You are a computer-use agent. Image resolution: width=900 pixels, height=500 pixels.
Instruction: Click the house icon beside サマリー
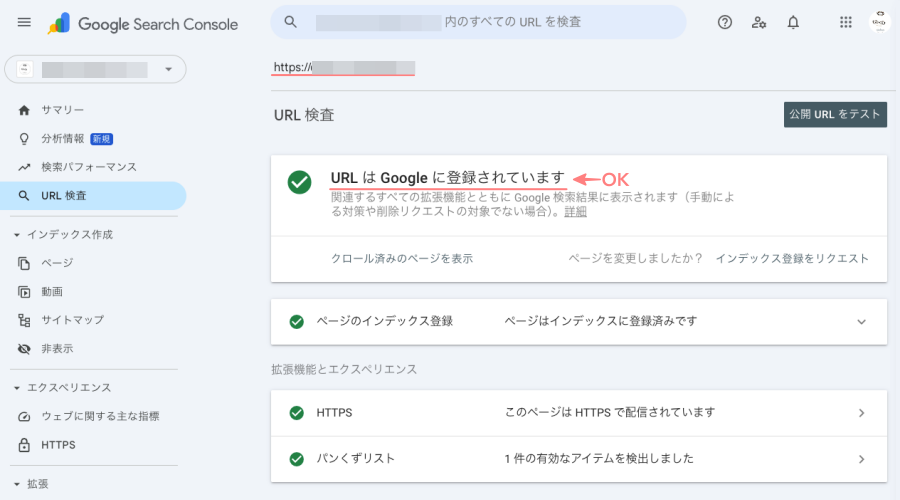24,110
